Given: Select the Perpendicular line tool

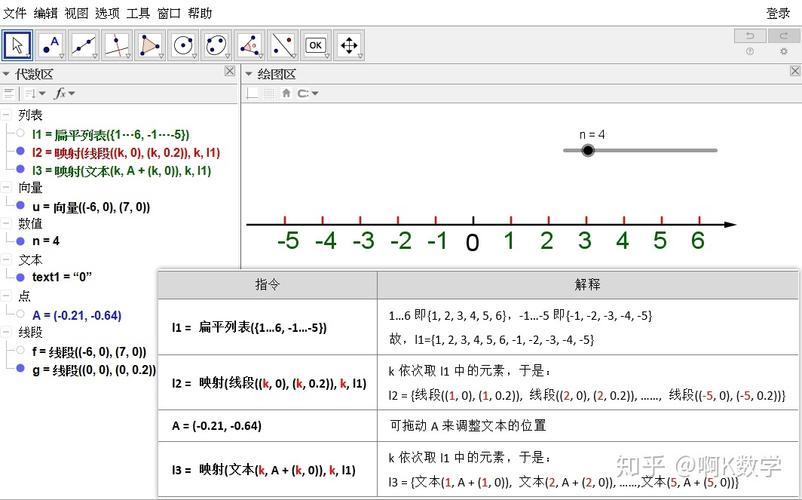Looking at the screenshot, I should pyautogui.click(x=117, y=46).
